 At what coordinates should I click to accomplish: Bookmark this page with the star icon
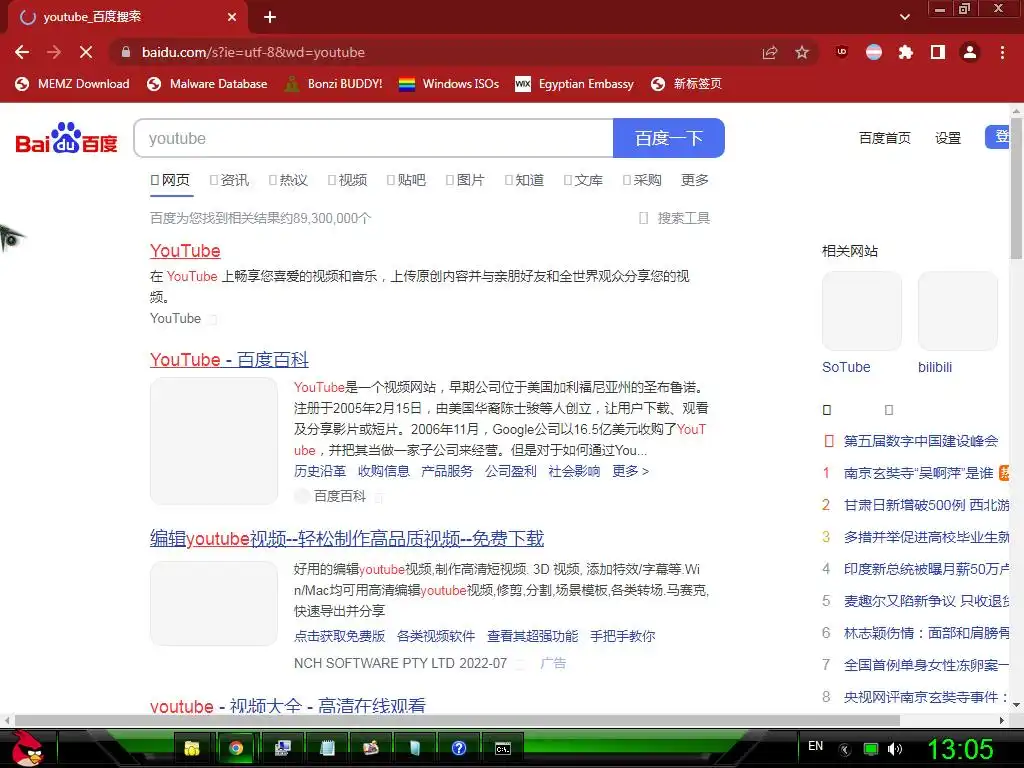click(x=802, y=53)
